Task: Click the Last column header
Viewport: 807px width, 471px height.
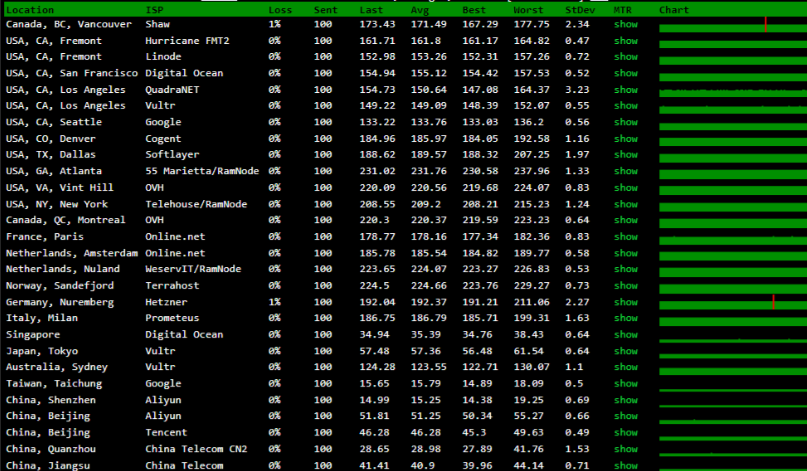Action: click(371, 10)
